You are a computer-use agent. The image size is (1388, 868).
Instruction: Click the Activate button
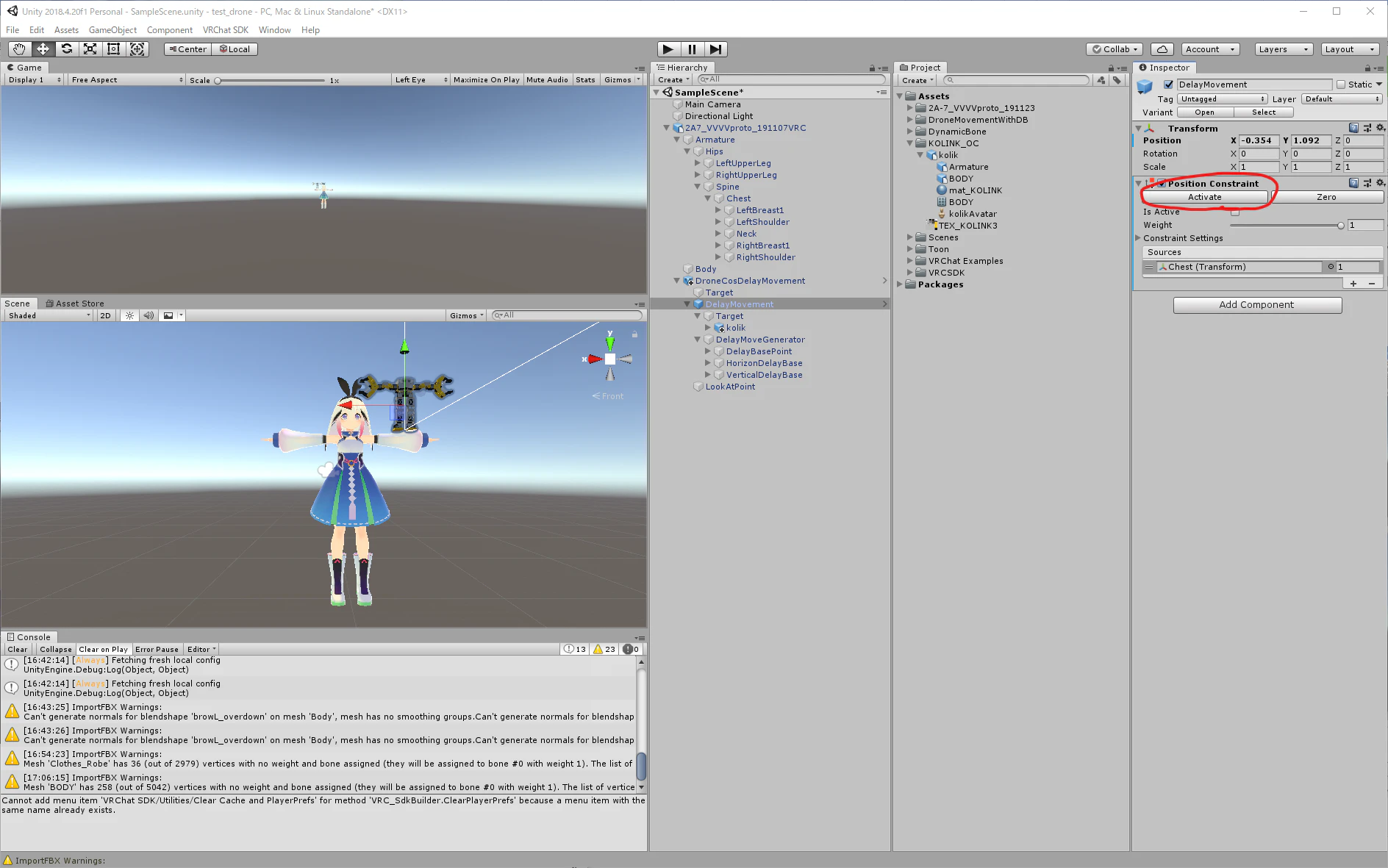1204,197
